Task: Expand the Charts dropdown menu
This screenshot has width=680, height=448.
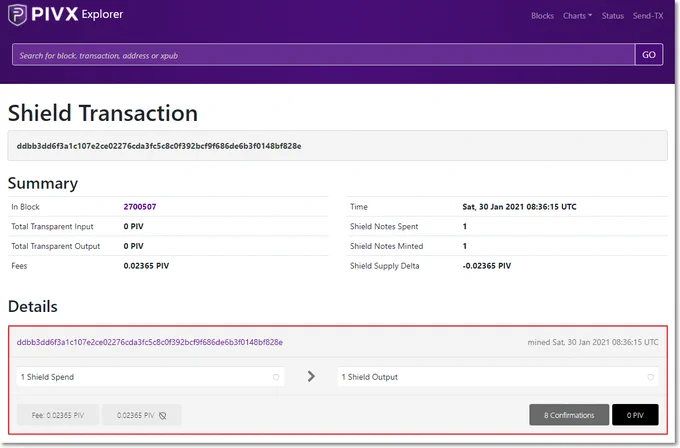Action: (577, 16)
